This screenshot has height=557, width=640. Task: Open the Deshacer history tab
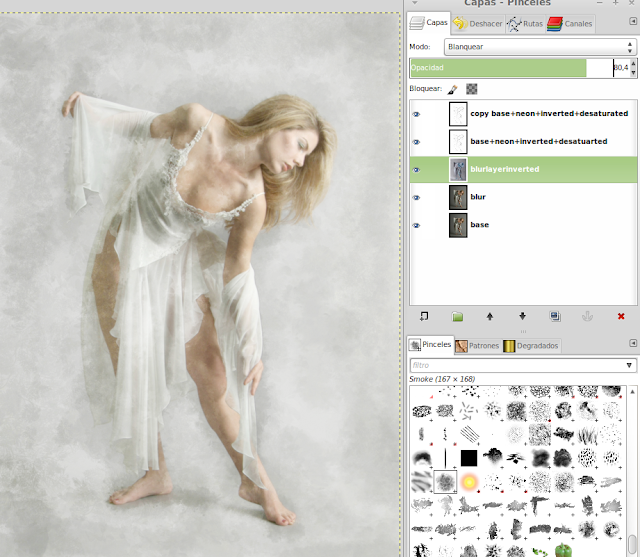point(480,23)
